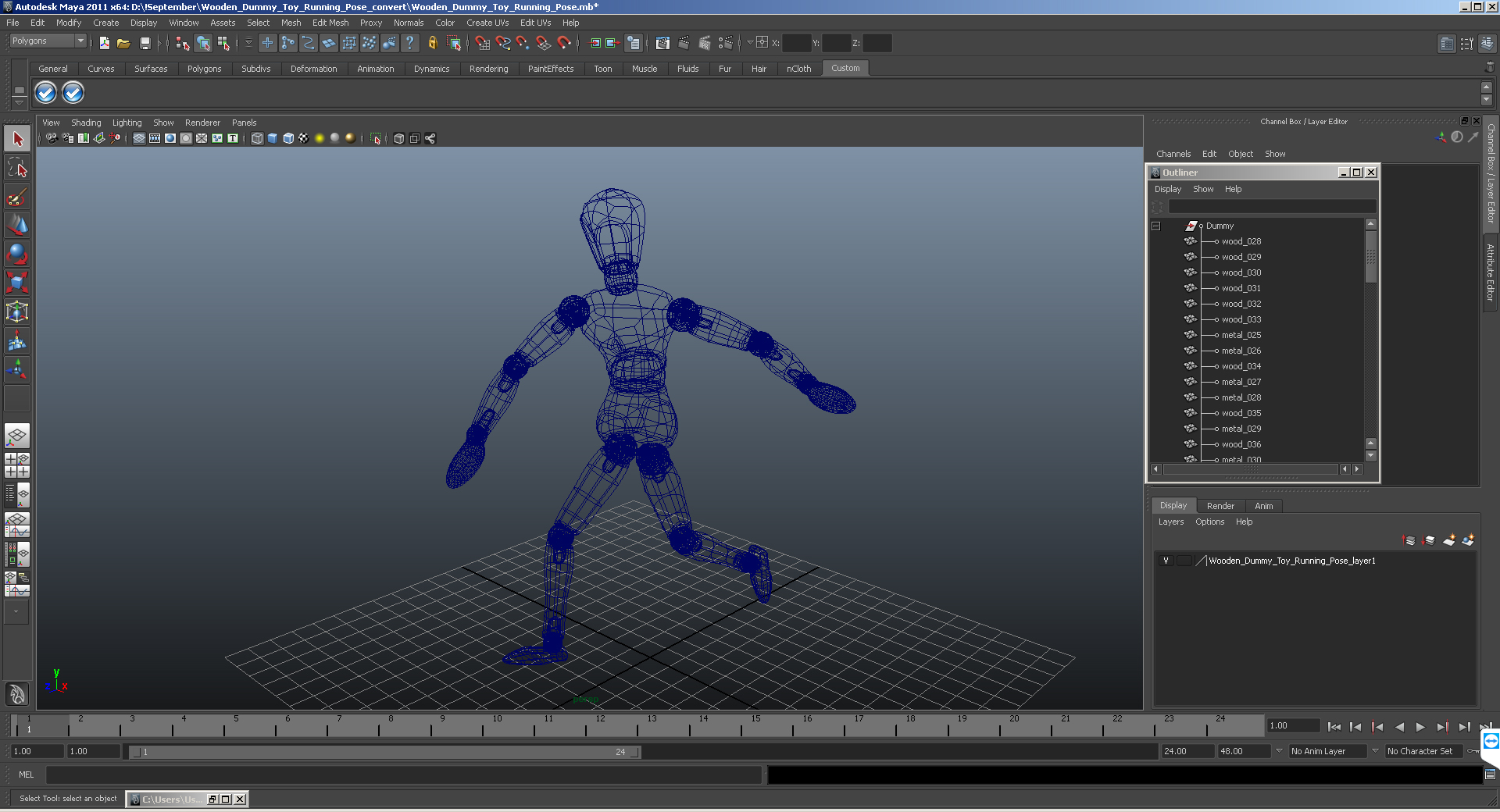Open the Mesh menu
This screenshot has height=812, width=1500.
(291, 23)
